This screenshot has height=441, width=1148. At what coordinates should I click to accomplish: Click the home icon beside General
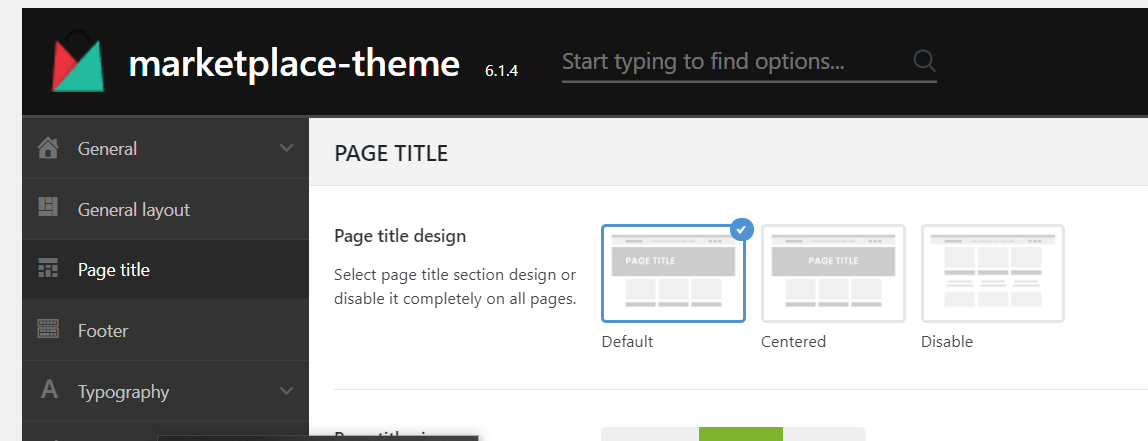[x=48, y=149]
